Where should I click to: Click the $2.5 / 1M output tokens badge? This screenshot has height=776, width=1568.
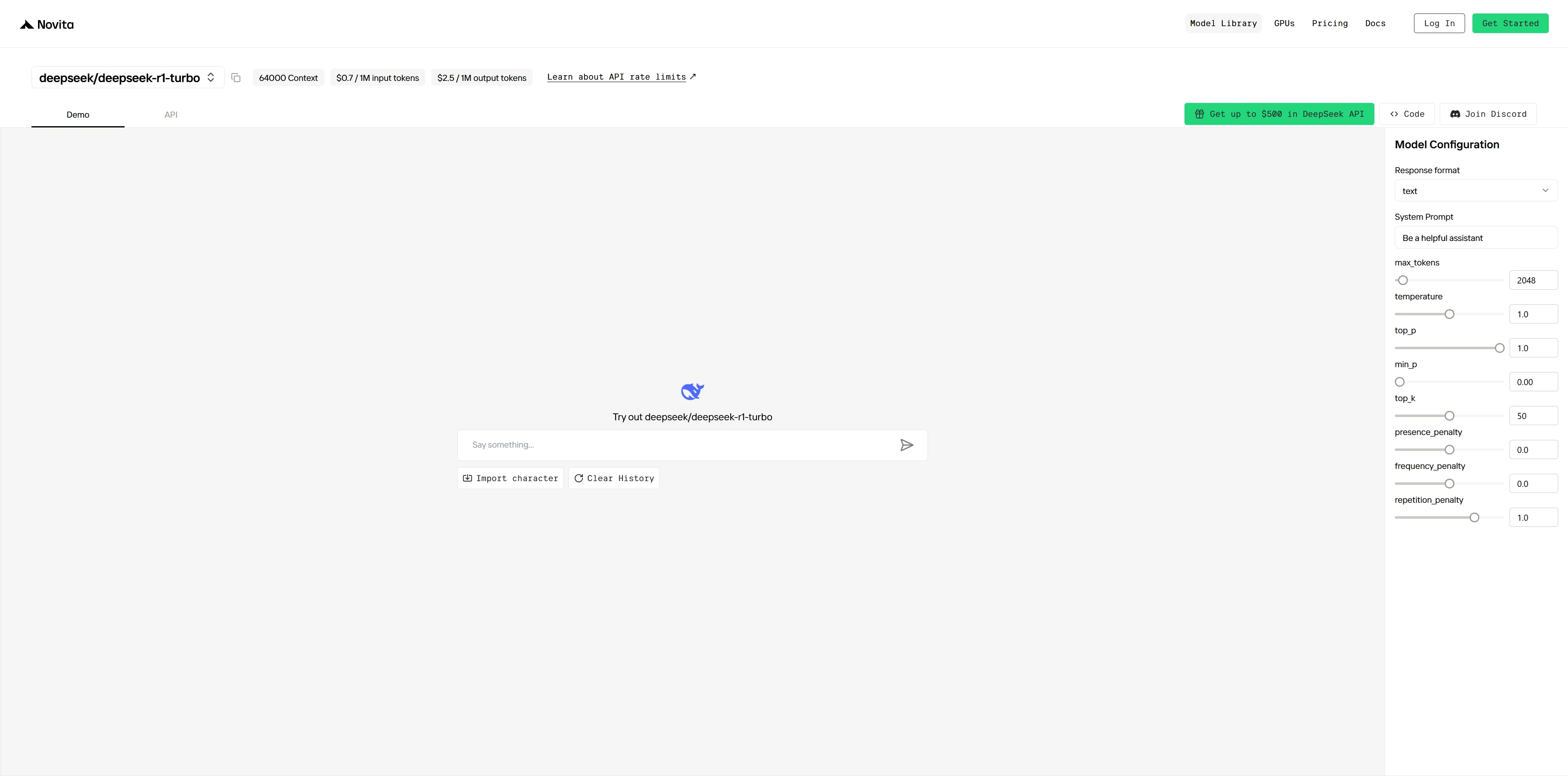click(x=482, y=78)
